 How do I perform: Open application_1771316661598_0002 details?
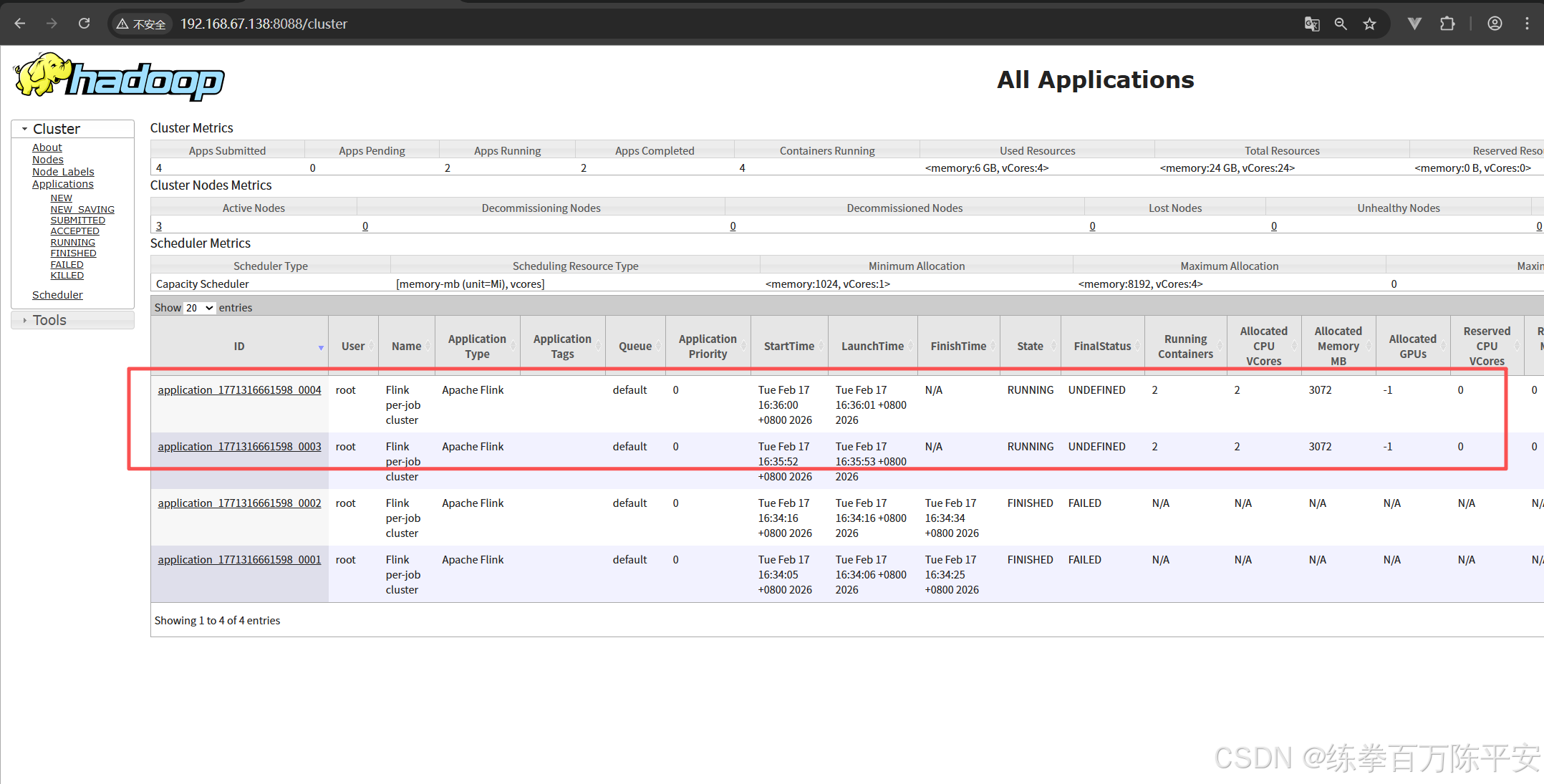coord(239,503)
